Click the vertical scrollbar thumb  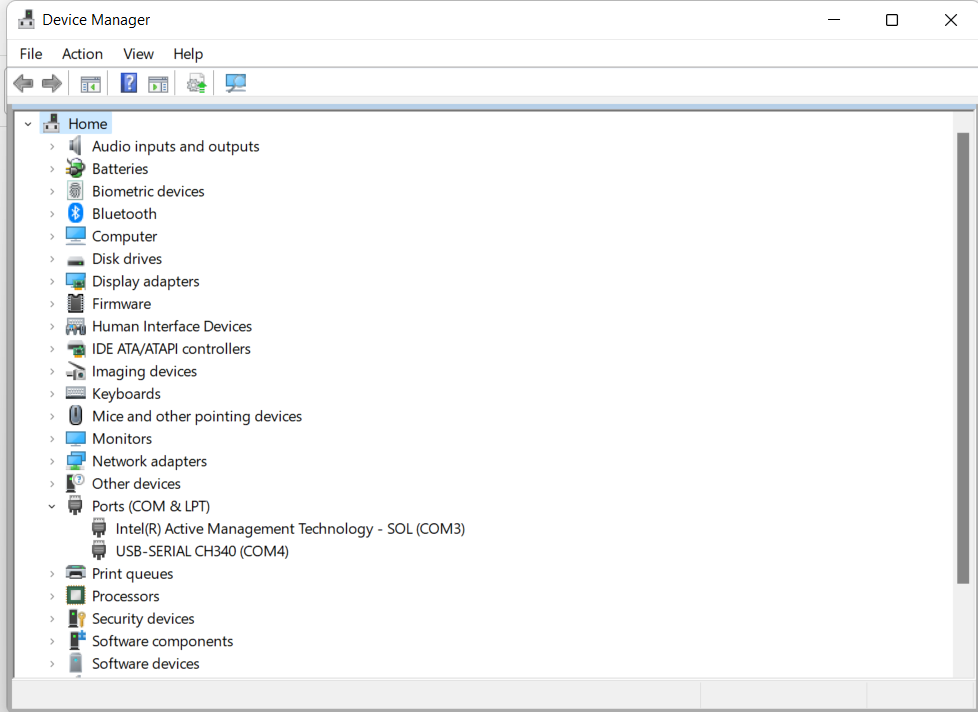click(963, 358)
